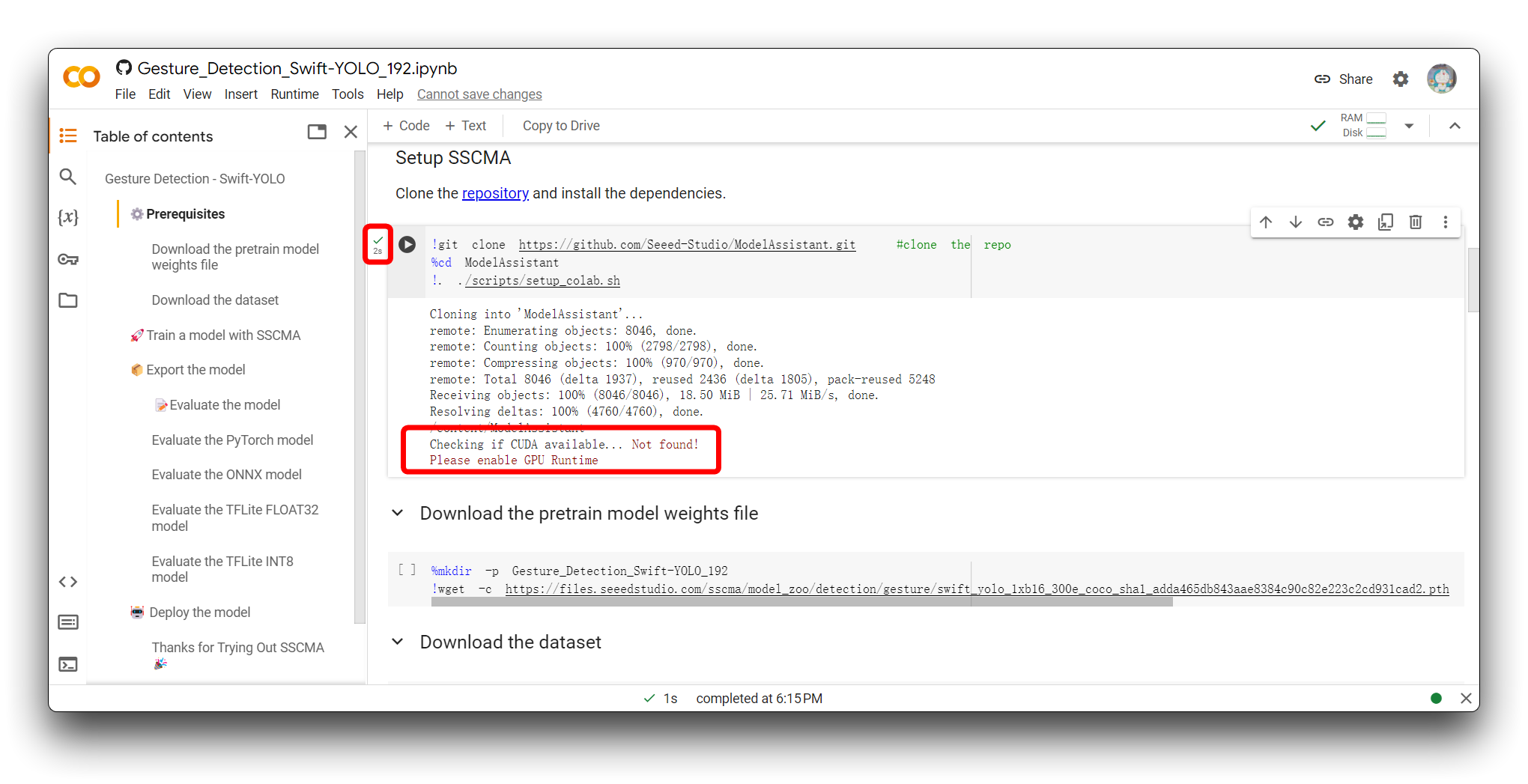Jump to Export the model entry
The height and width of the screenshot is (784, 1528).
pos(188,370)
